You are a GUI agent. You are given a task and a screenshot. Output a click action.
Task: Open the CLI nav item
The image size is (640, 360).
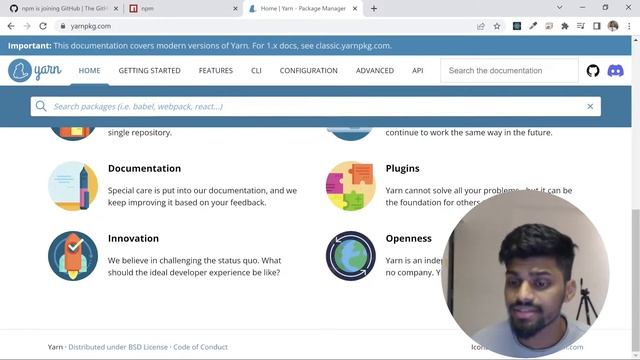(x=256, y=71)
